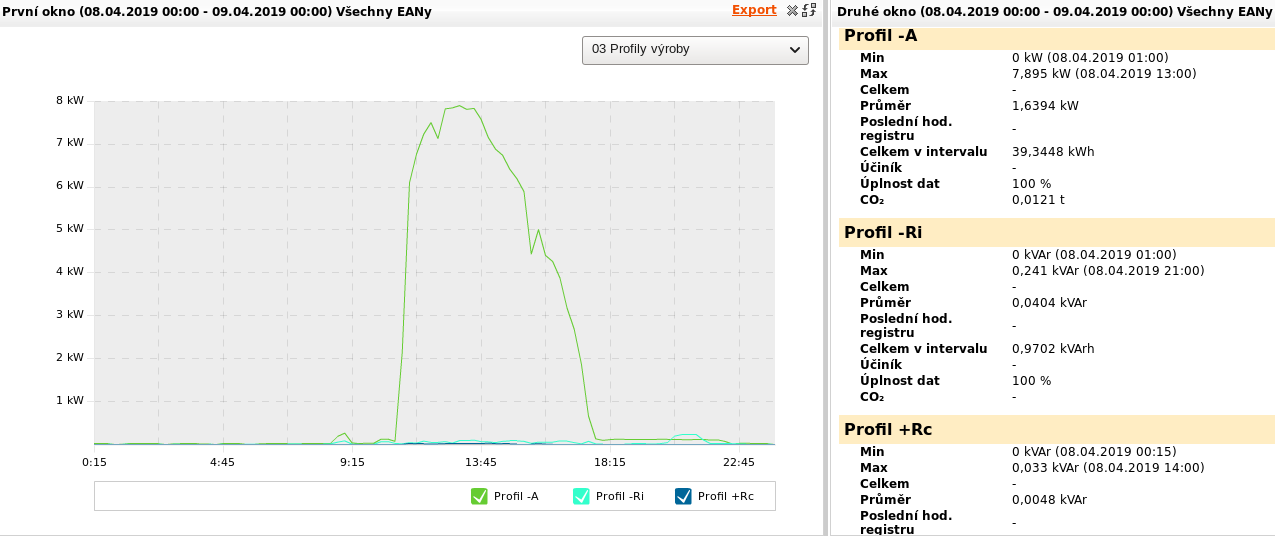Click the interval total '39,3448 kWh'
Image resolution: width=1275 pixels, height=536 pixels.
click(1053, 152)
